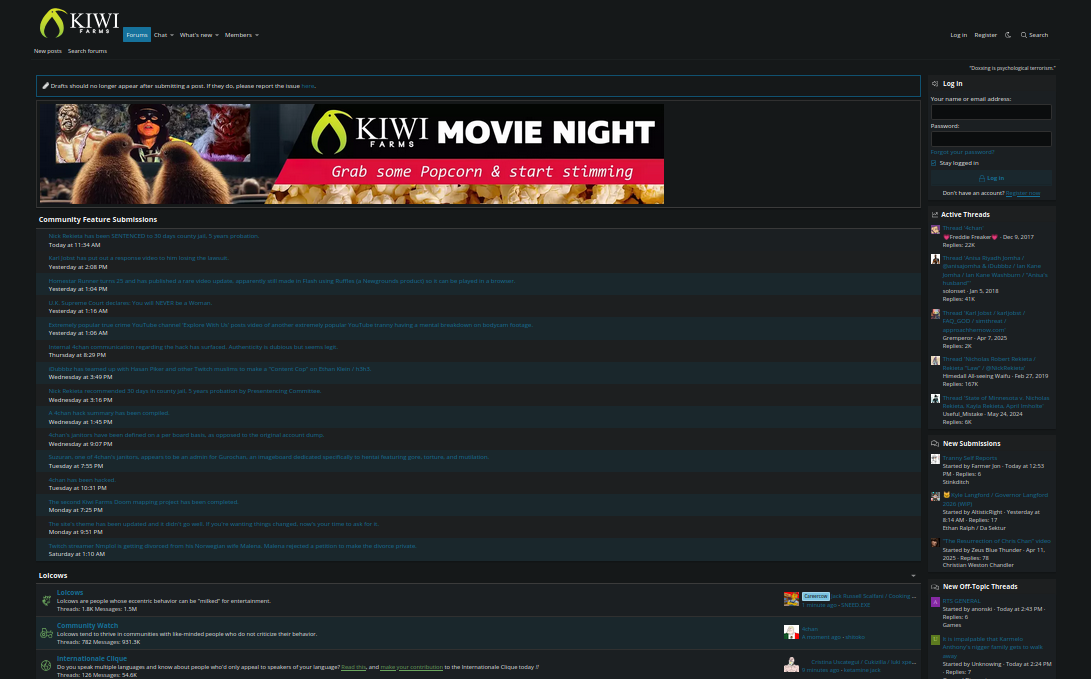This screenshot has width=1091, height=679.
Task: Go to New posts in the sub-navigation
Action: click(48, 51)
